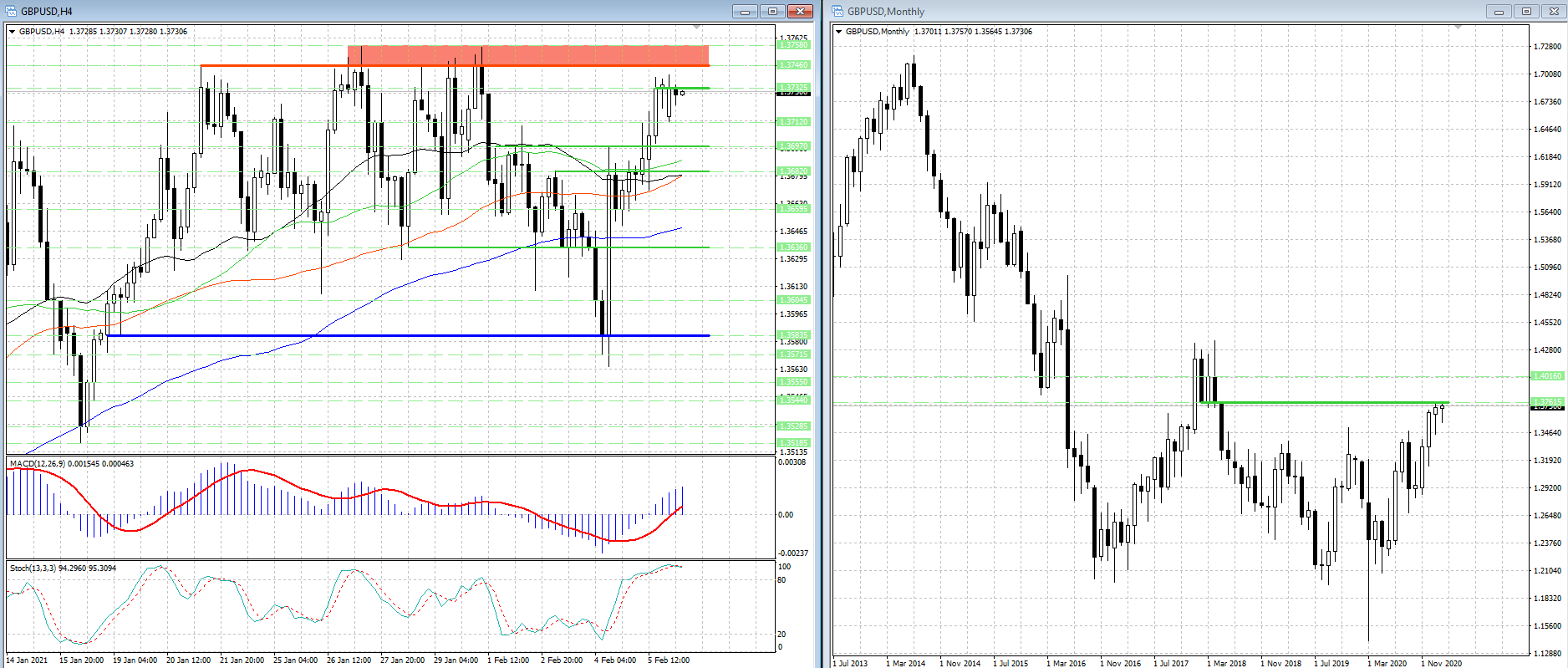Click the 1.40160 level label on Monthly chart
Image resolution: width=1568 pixels, height=668 pixels.
(x=1547, y=375)
